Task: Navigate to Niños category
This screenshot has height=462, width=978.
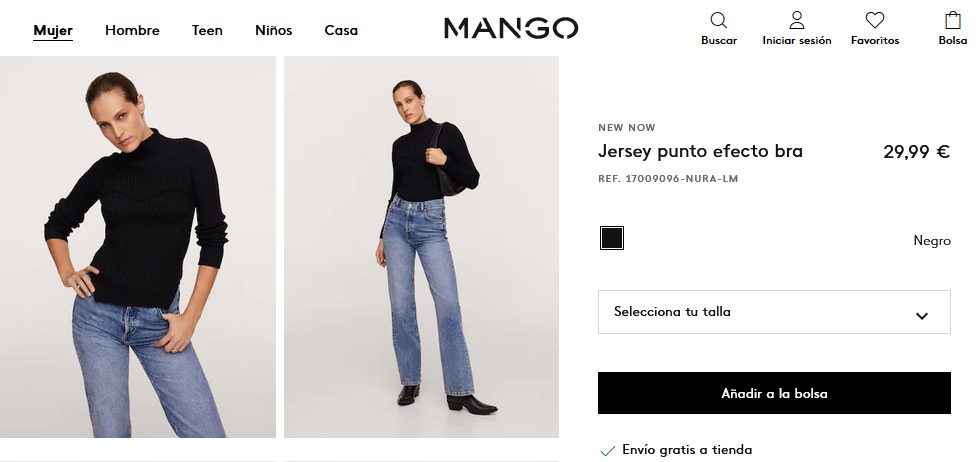Action: [274, 30]
